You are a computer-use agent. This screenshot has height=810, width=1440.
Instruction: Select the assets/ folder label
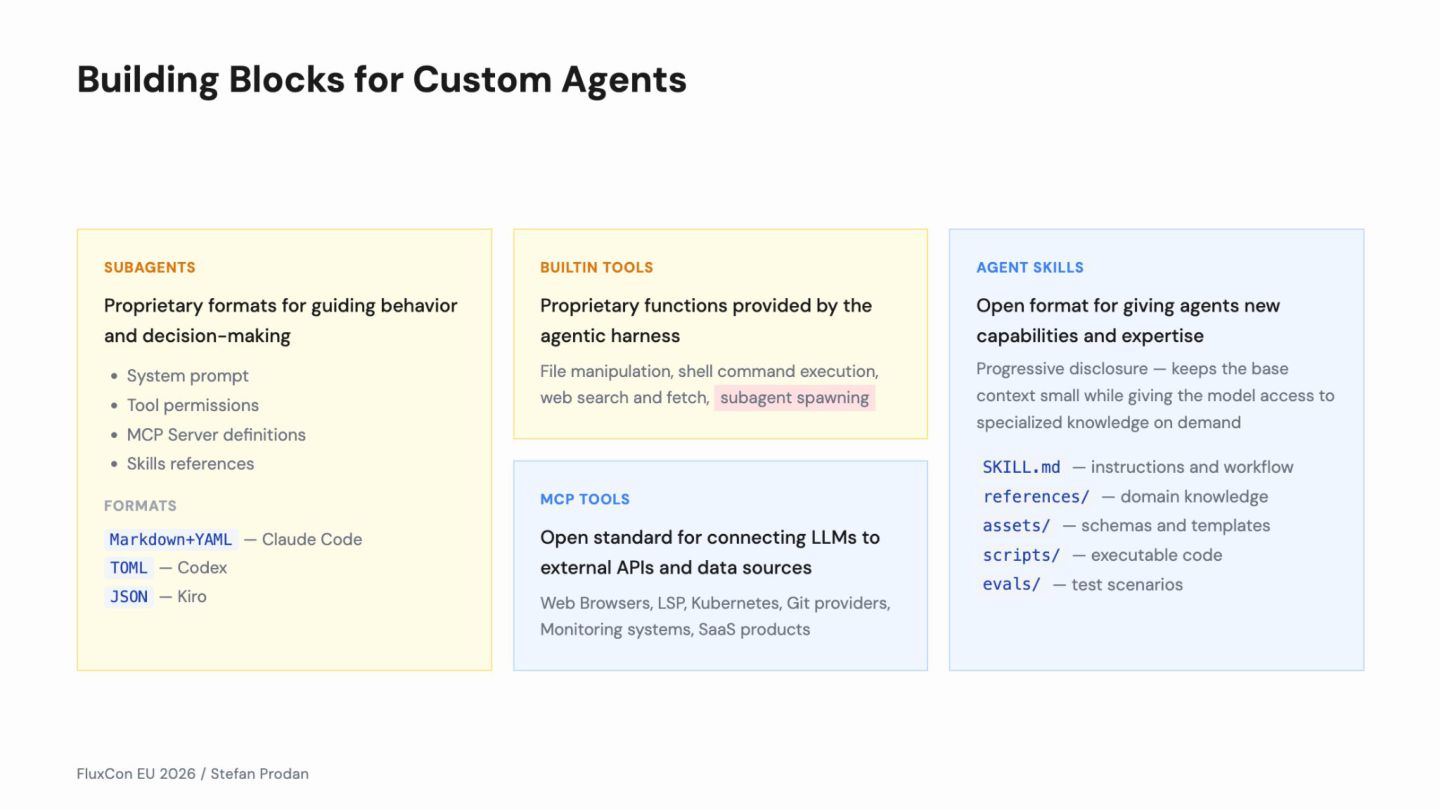click(1016, 526)
